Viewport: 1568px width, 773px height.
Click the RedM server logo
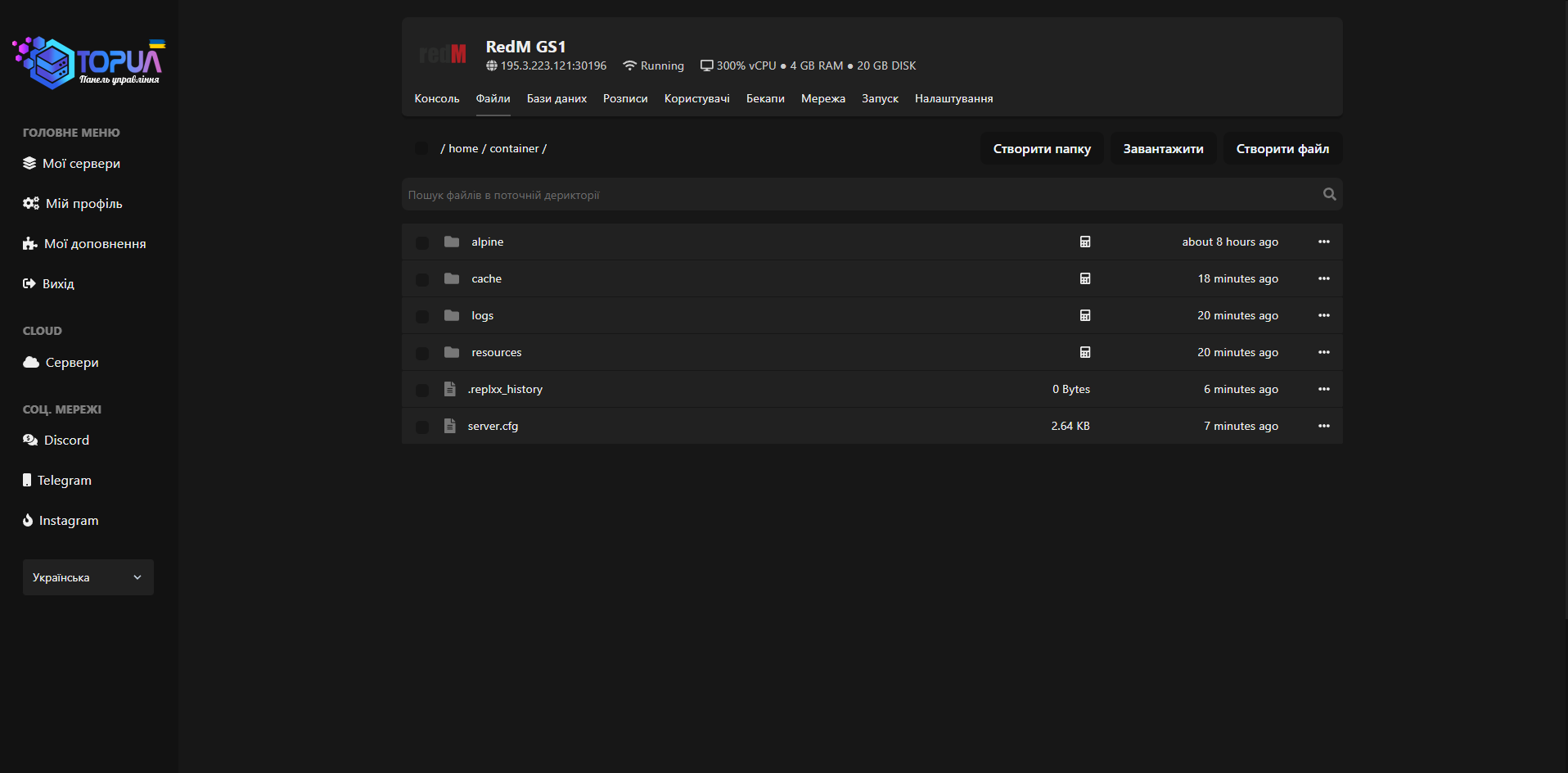tap(443, 55)
